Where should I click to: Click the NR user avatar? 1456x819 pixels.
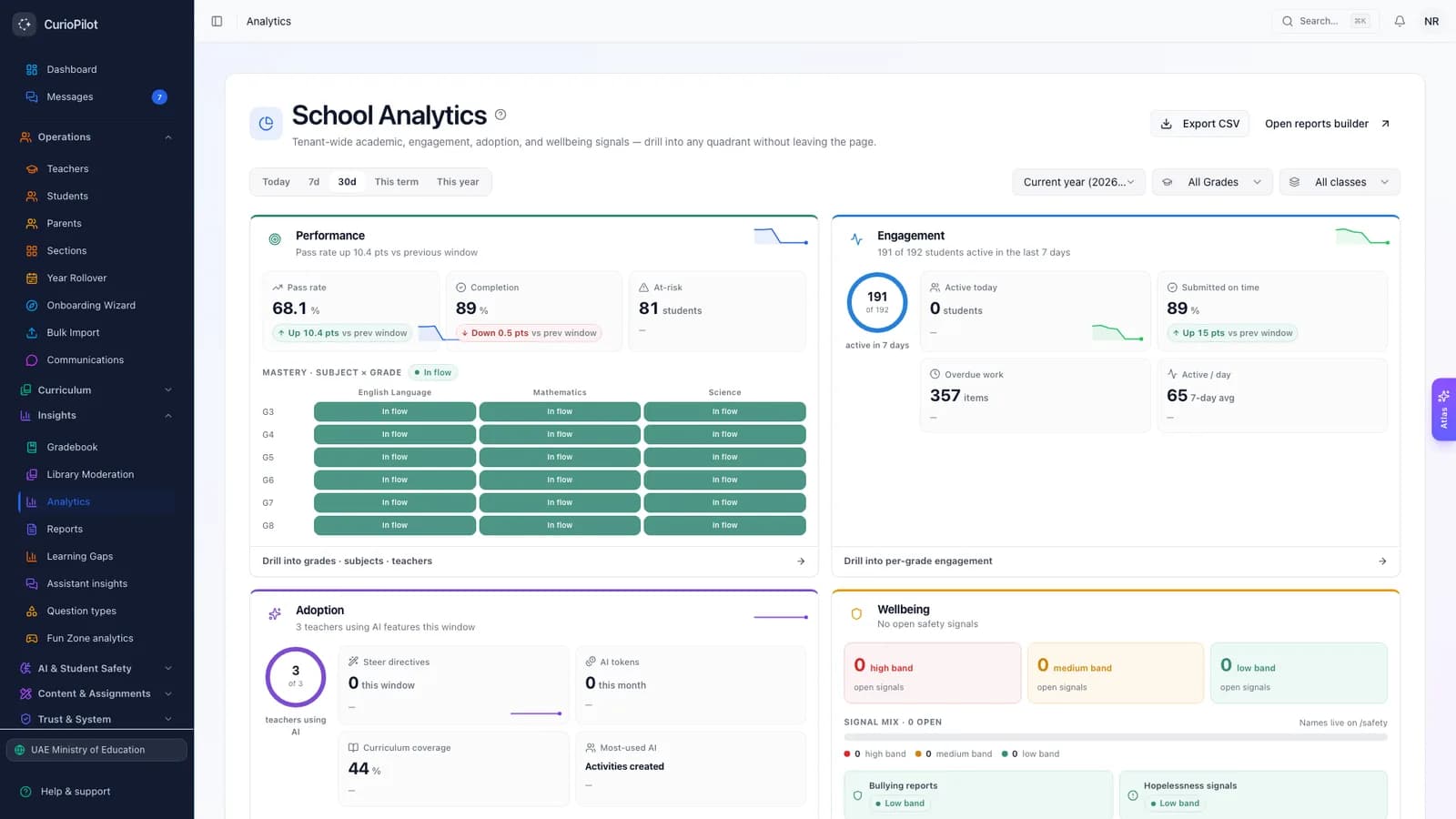[1431, 21]
